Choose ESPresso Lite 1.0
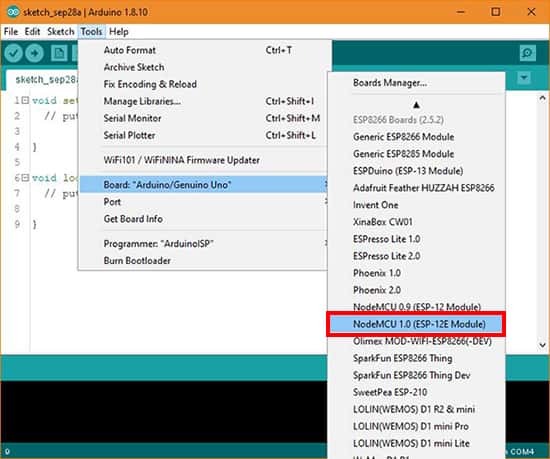550x459 pixels. (416, 239)
